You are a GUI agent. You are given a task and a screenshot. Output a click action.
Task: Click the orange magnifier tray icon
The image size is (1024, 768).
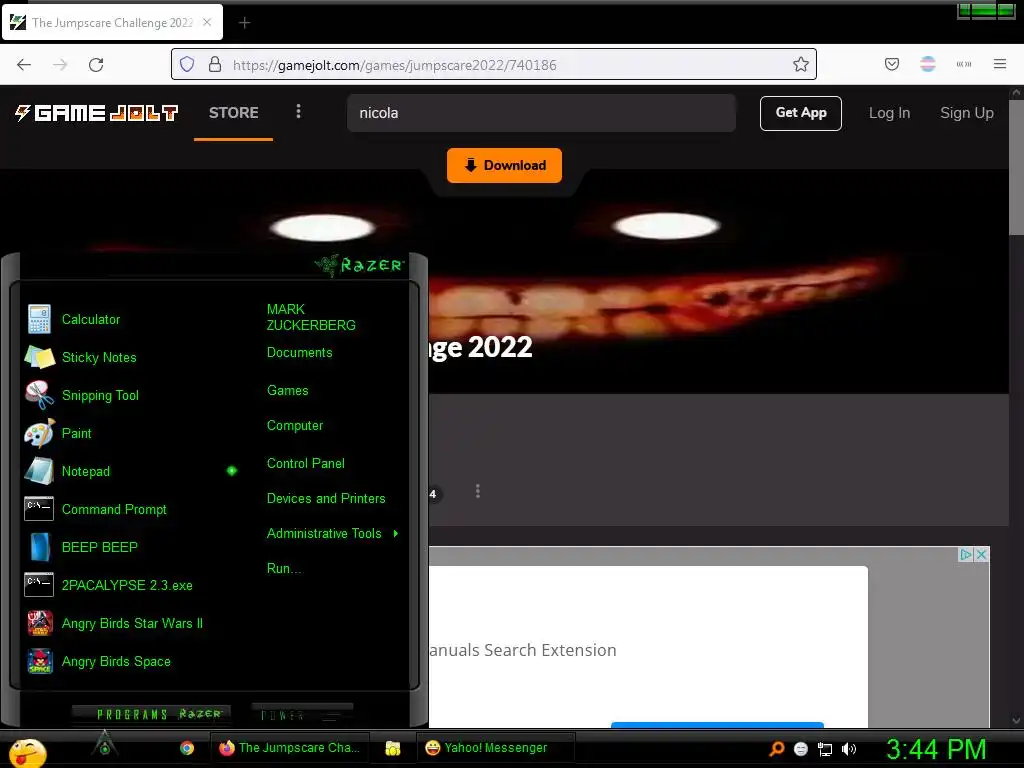[776, 748]
